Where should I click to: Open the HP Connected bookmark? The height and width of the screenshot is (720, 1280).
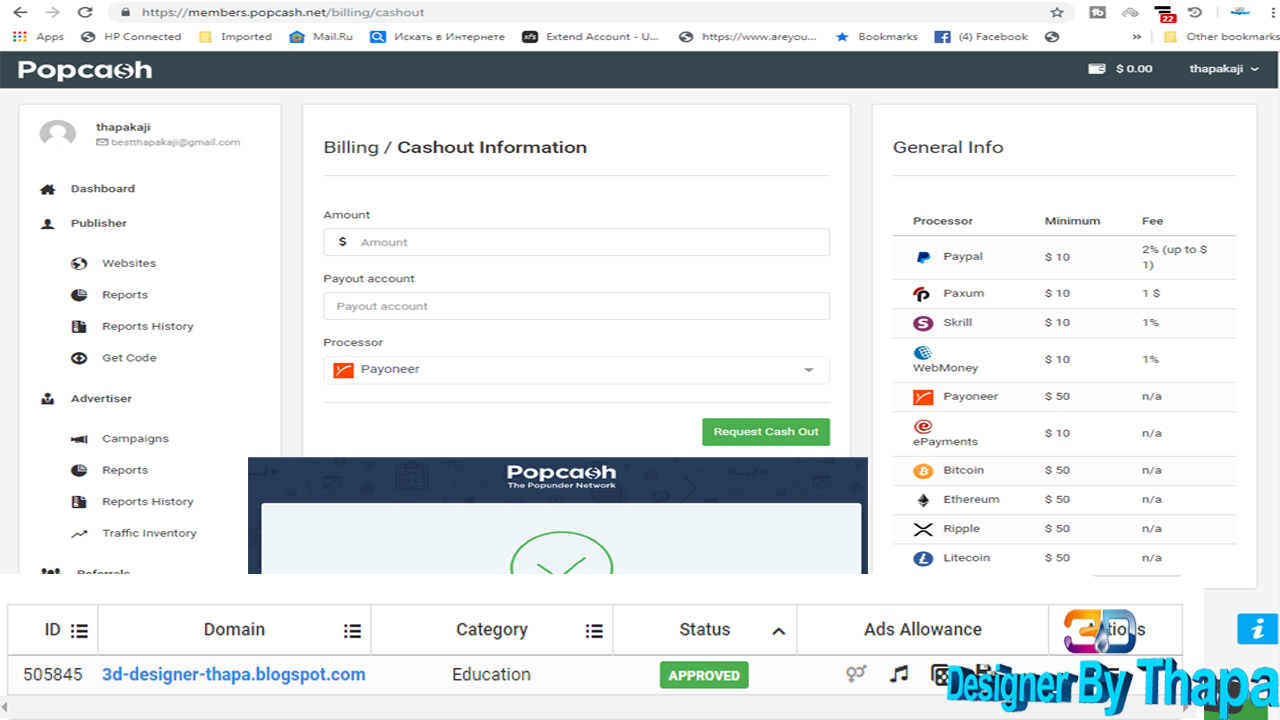click(131, 37)
